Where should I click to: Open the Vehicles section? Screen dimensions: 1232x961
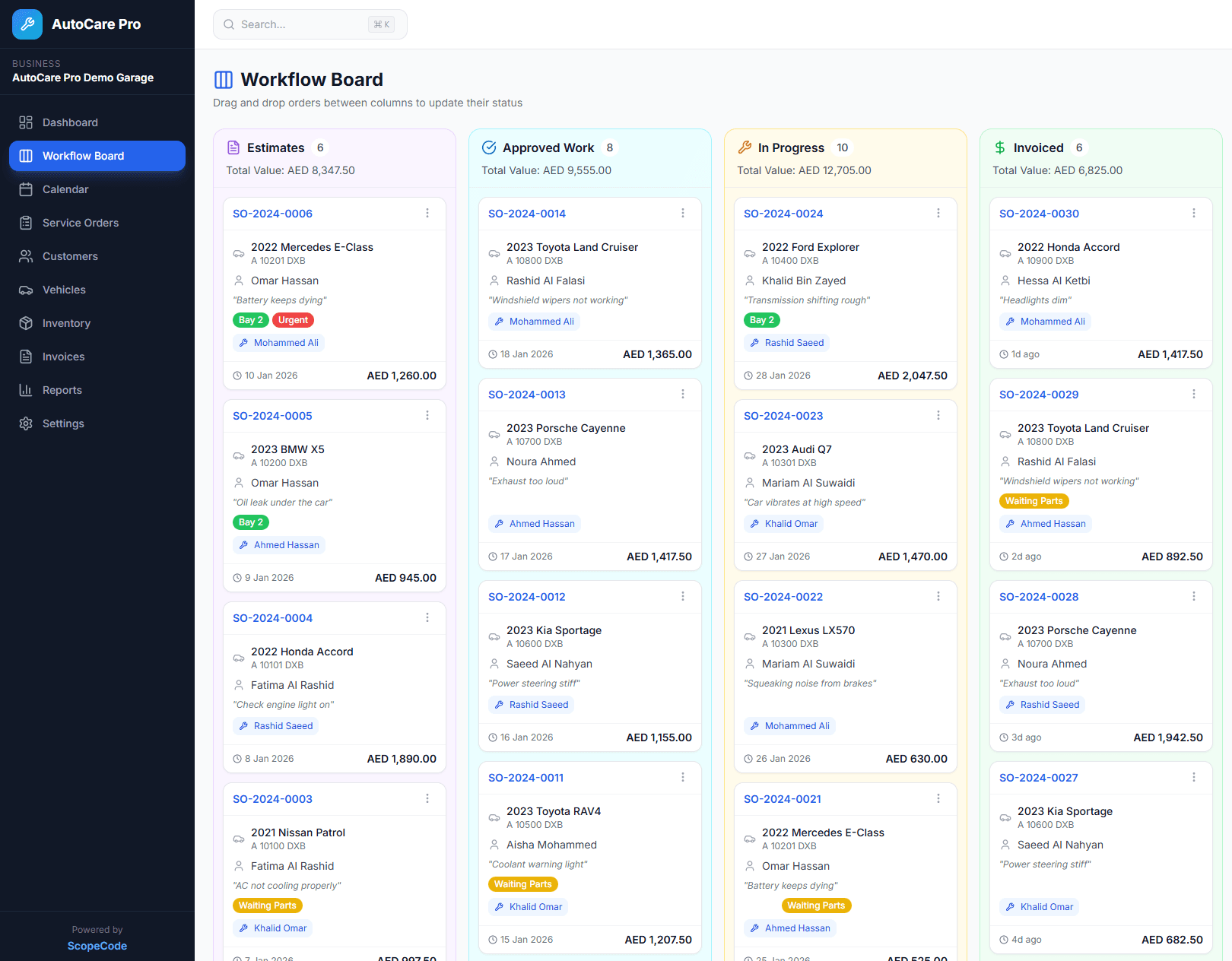click(64, 290)
